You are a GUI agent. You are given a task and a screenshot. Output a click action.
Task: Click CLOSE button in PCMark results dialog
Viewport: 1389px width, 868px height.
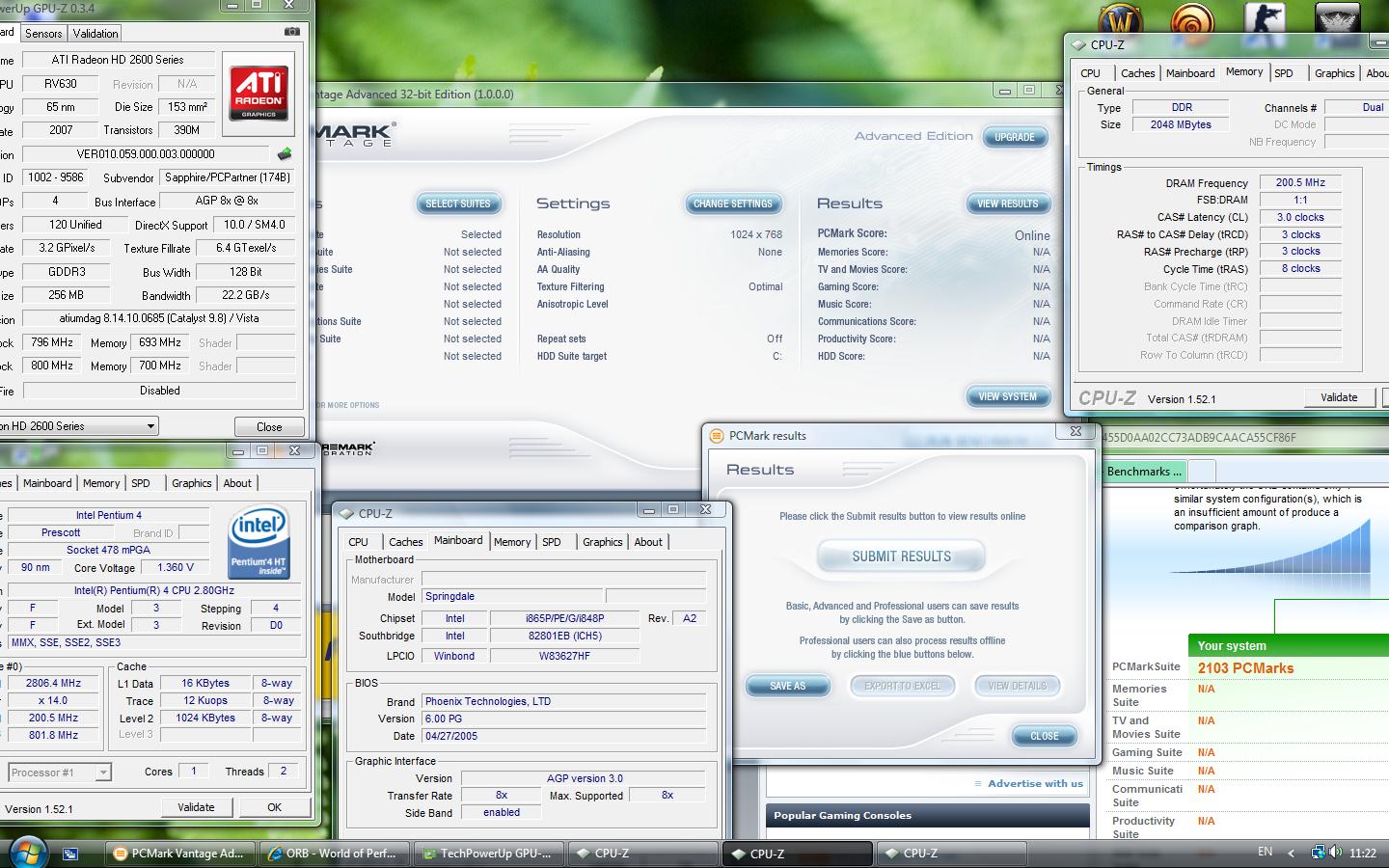(x=1045, y=736)
